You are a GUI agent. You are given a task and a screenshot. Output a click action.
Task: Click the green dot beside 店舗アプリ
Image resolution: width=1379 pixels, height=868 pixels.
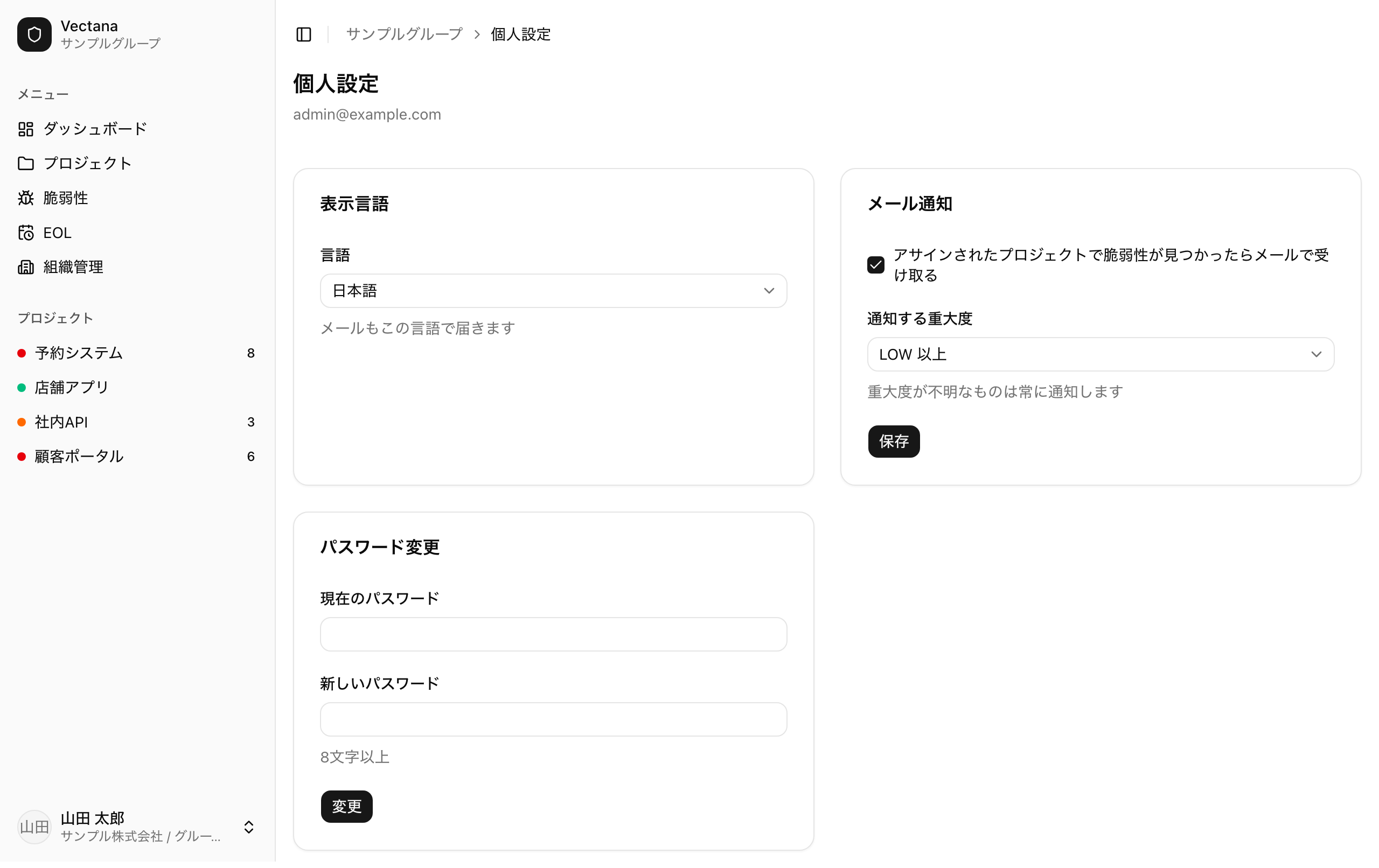click(22, 388)
